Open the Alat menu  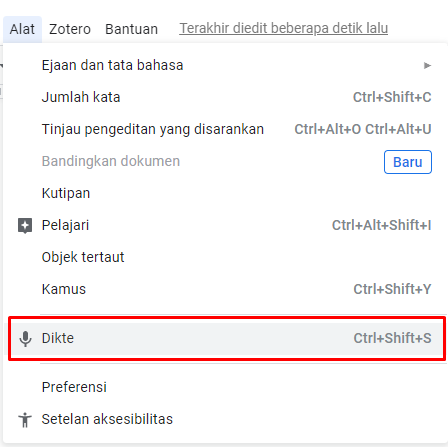pos(22,29)
